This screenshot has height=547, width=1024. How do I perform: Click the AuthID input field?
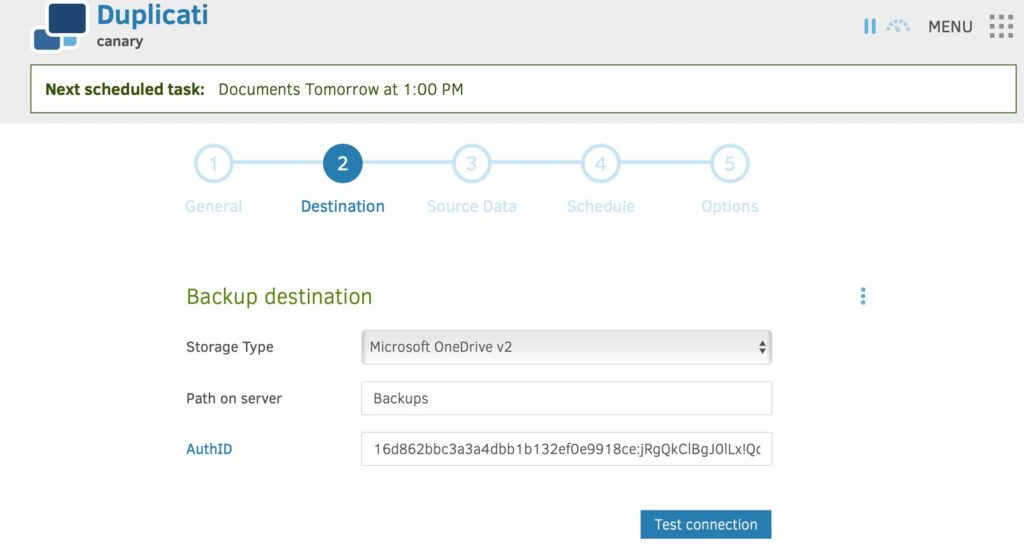coord(566,449)
